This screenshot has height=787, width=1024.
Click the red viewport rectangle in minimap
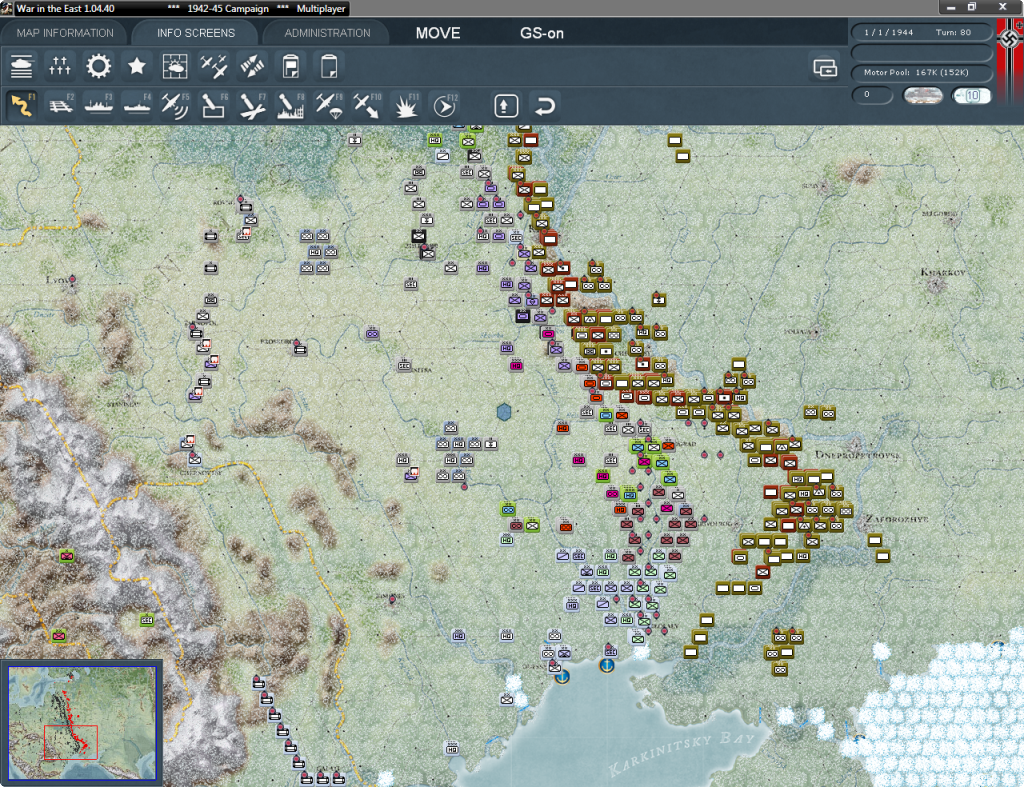coord(71,742)
